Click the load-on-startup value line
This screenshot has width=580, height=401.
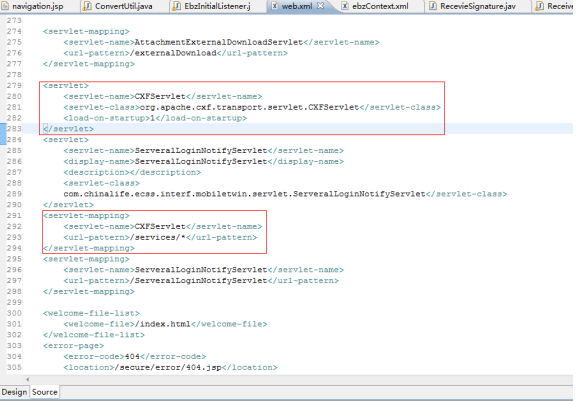click(155, 118)
